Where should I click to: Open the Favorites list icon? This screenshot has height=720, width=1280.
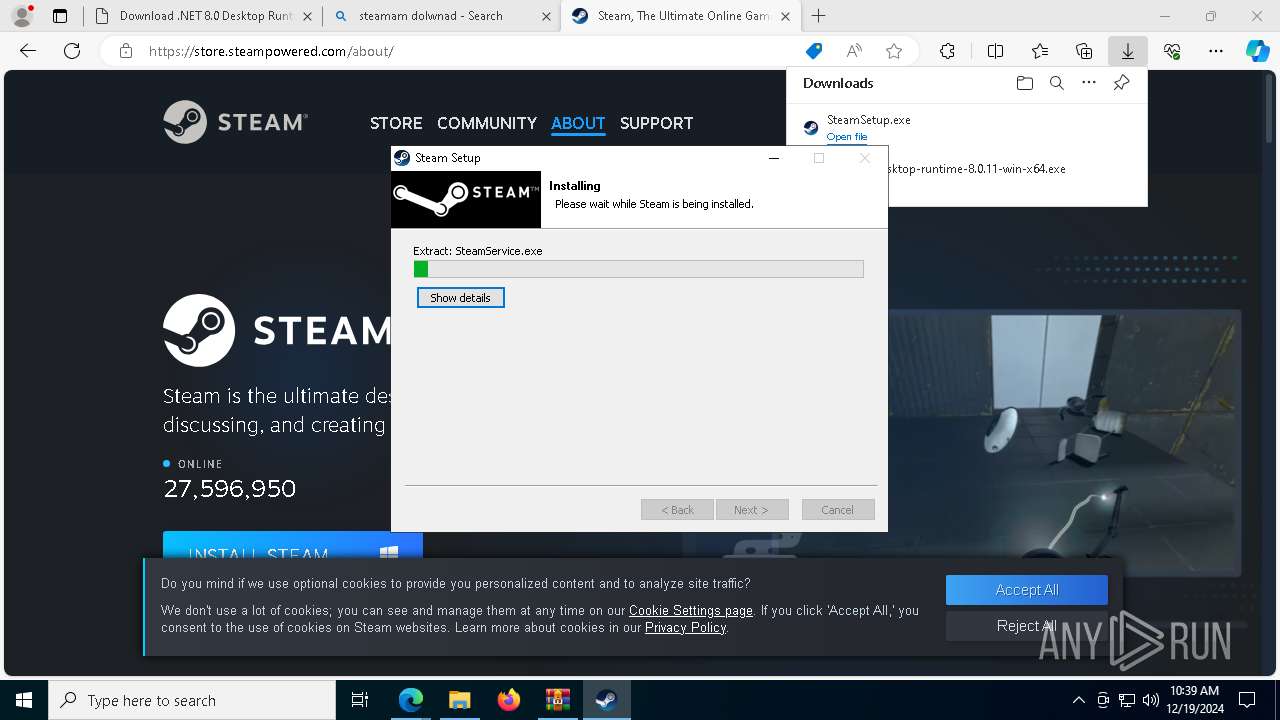click(x=1040, y=51)
